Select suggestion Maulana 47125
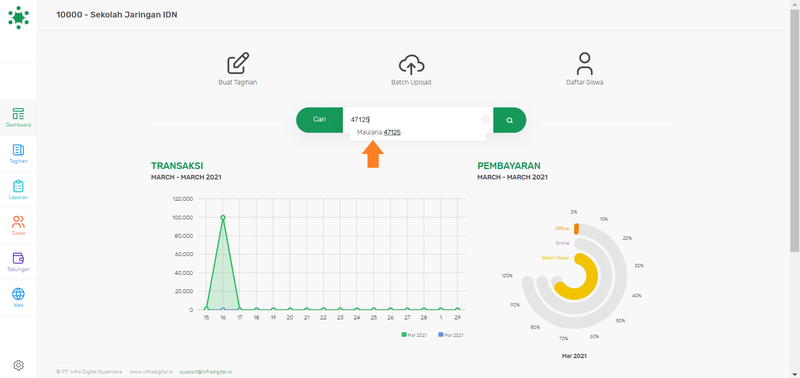 click(x=379, y=132)
